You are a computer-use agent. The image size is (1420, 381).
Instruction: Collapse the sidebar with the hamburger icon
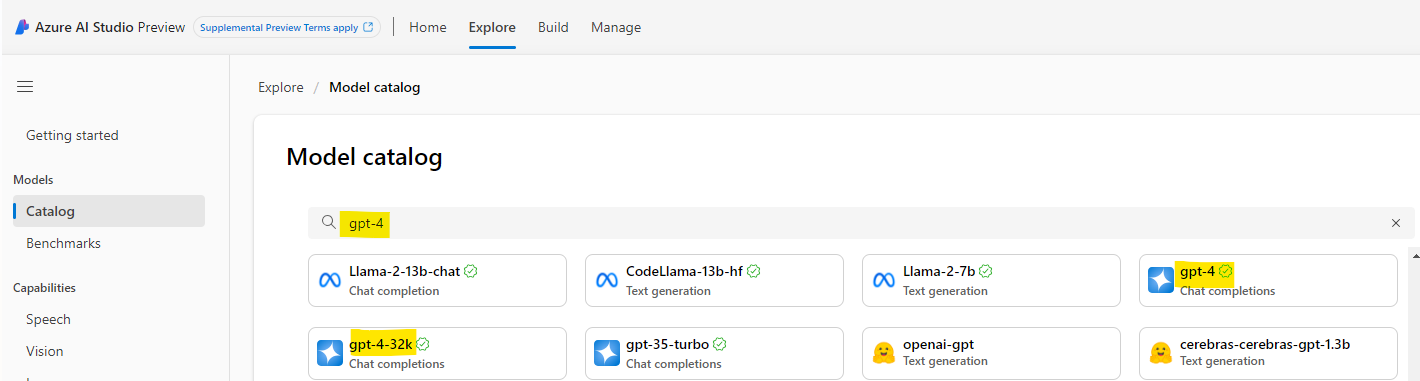[25, 87]
